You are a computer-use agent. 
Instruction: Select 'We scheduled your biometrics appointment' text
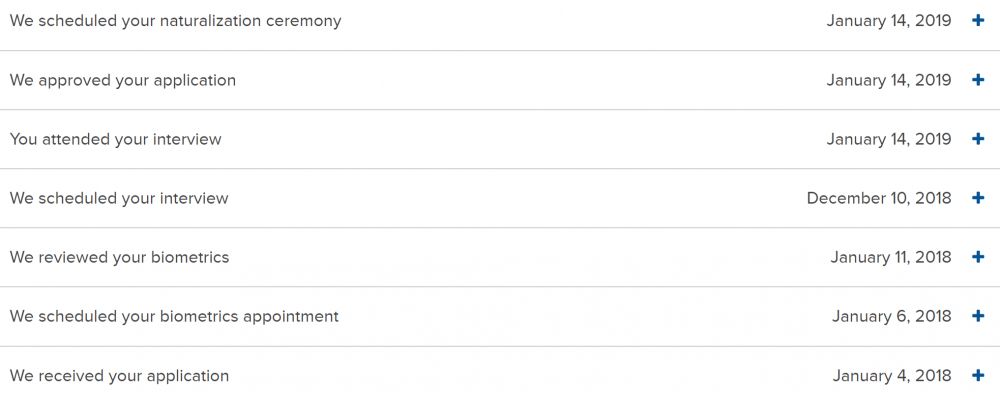[x=174, y=316]
